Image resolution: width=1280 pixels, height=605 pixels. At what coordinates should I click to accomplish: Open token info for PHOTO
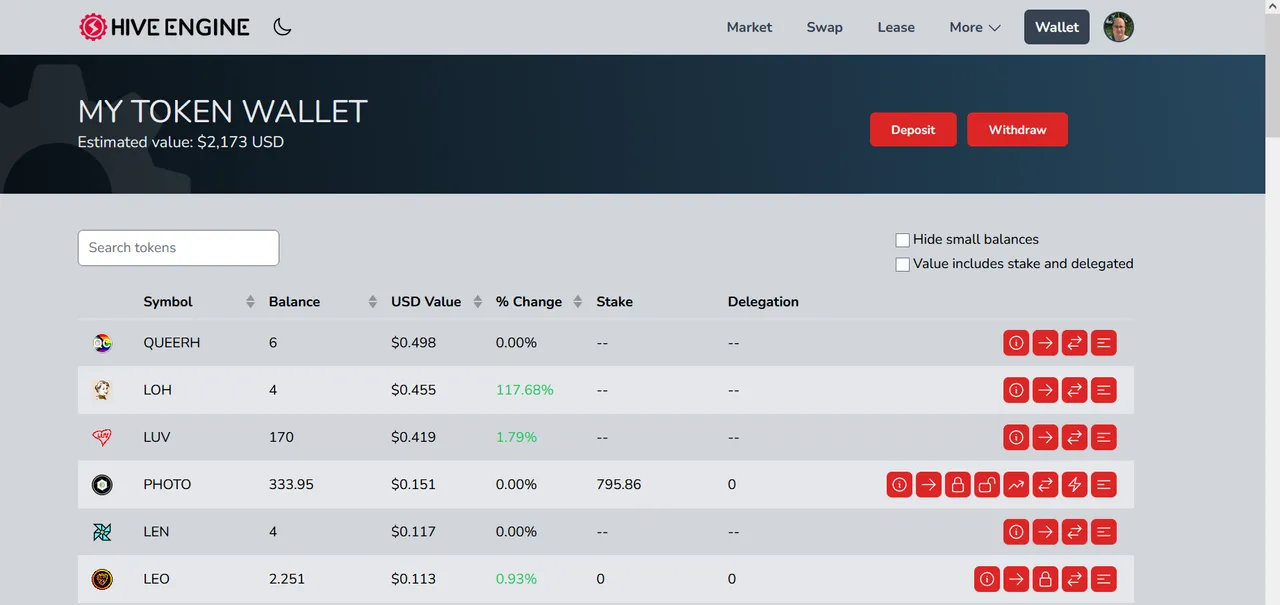point(900,485)
